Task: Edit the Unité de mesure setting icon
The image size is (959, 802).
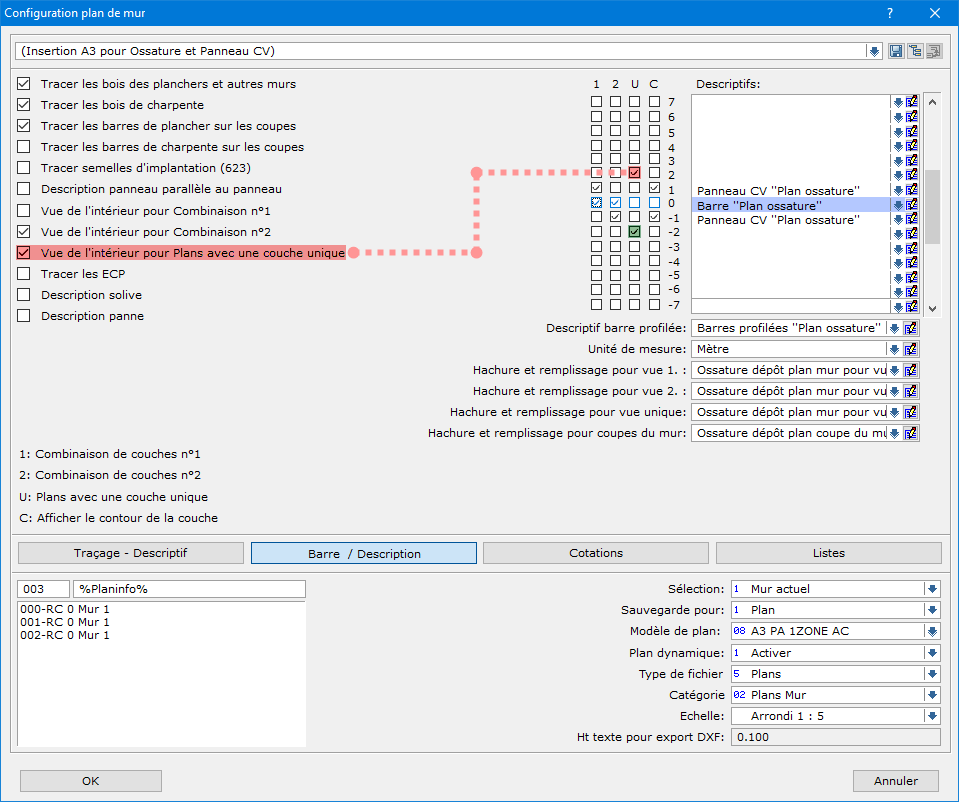Action: (x=912, y=349)
